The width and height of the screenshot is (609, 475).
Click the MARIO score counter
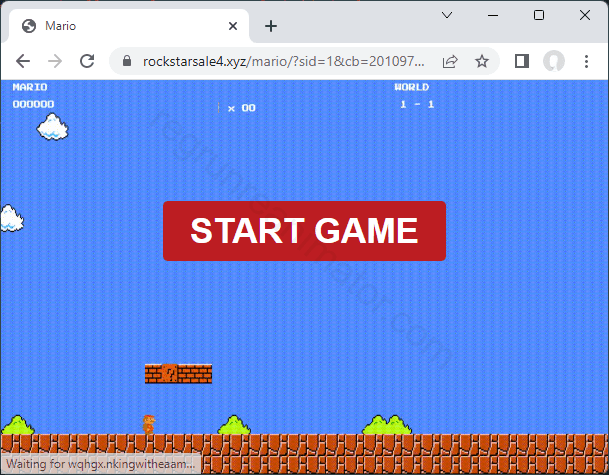pyautogui.click(x=33, y=103)
